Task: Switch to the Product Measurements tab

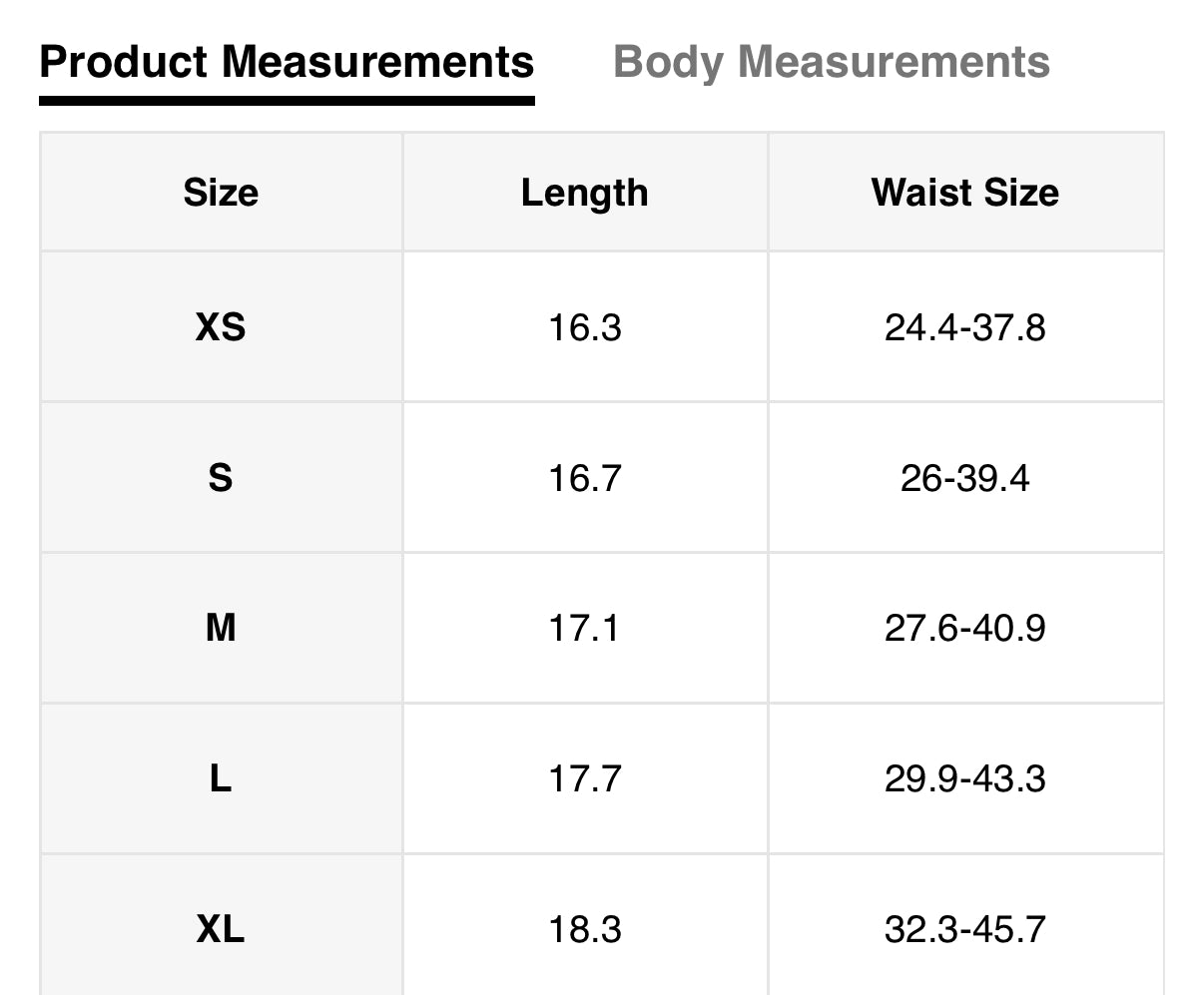Action: [x=287, y=62]
